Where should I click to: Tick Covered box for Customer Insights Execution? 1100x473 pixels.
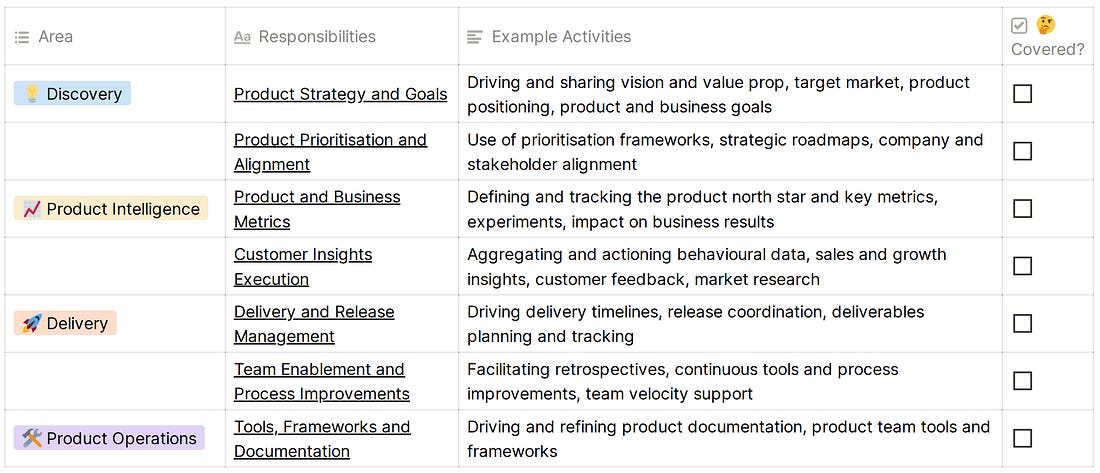coord(1023,266)
